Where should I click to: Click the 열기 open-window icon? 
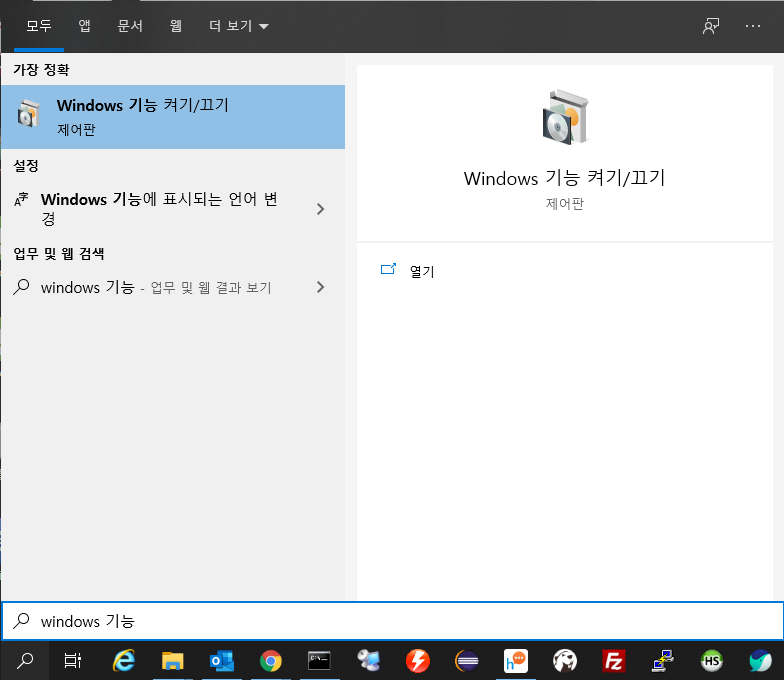pyautogui.click(x=388, y=270)
